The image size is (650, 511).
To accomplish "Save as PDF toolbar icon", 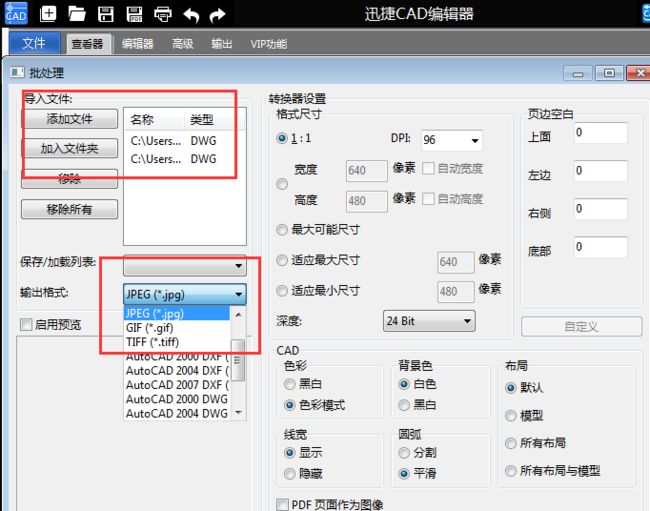I will pyautogui.click(x=134, y=14).
